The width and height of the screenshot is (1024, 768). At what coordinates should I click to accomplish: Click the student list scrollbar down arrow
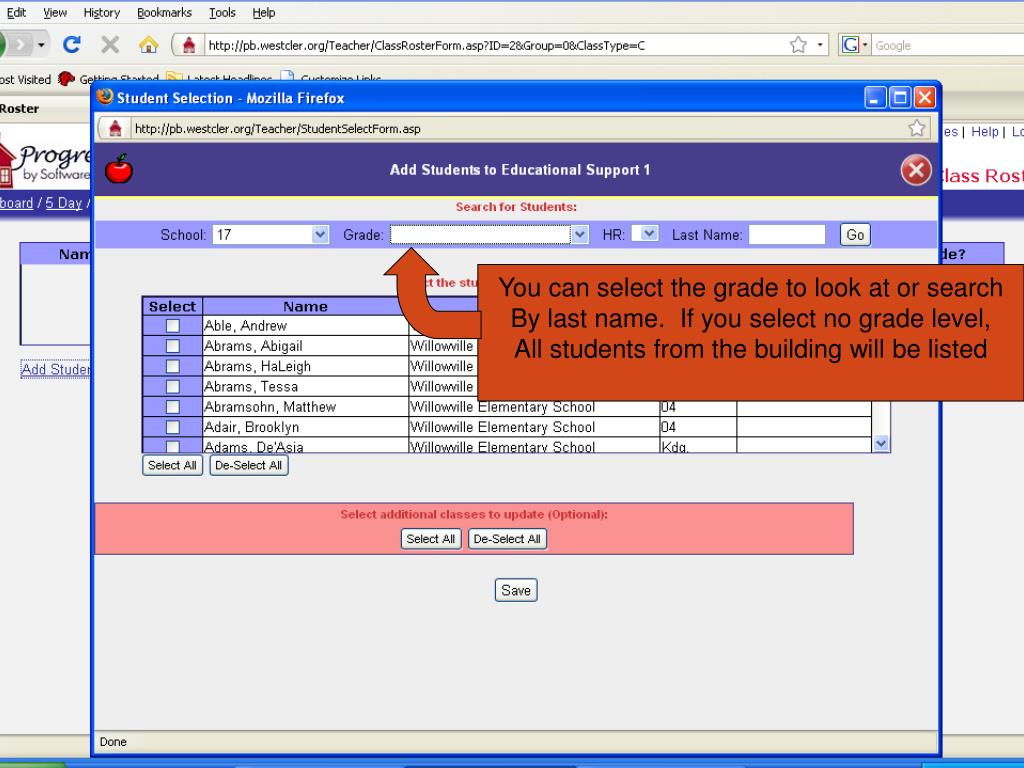coord(881,443)
